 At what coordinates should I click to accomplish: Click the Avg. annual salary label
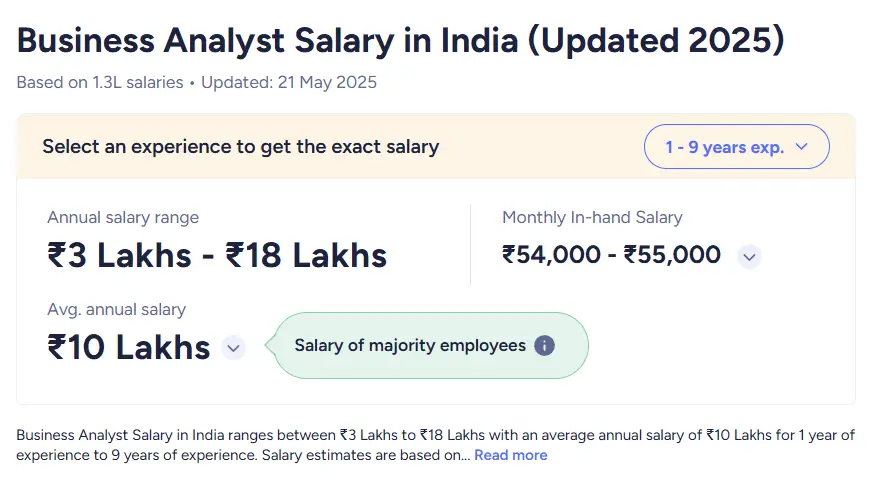(x=117, y=309)
